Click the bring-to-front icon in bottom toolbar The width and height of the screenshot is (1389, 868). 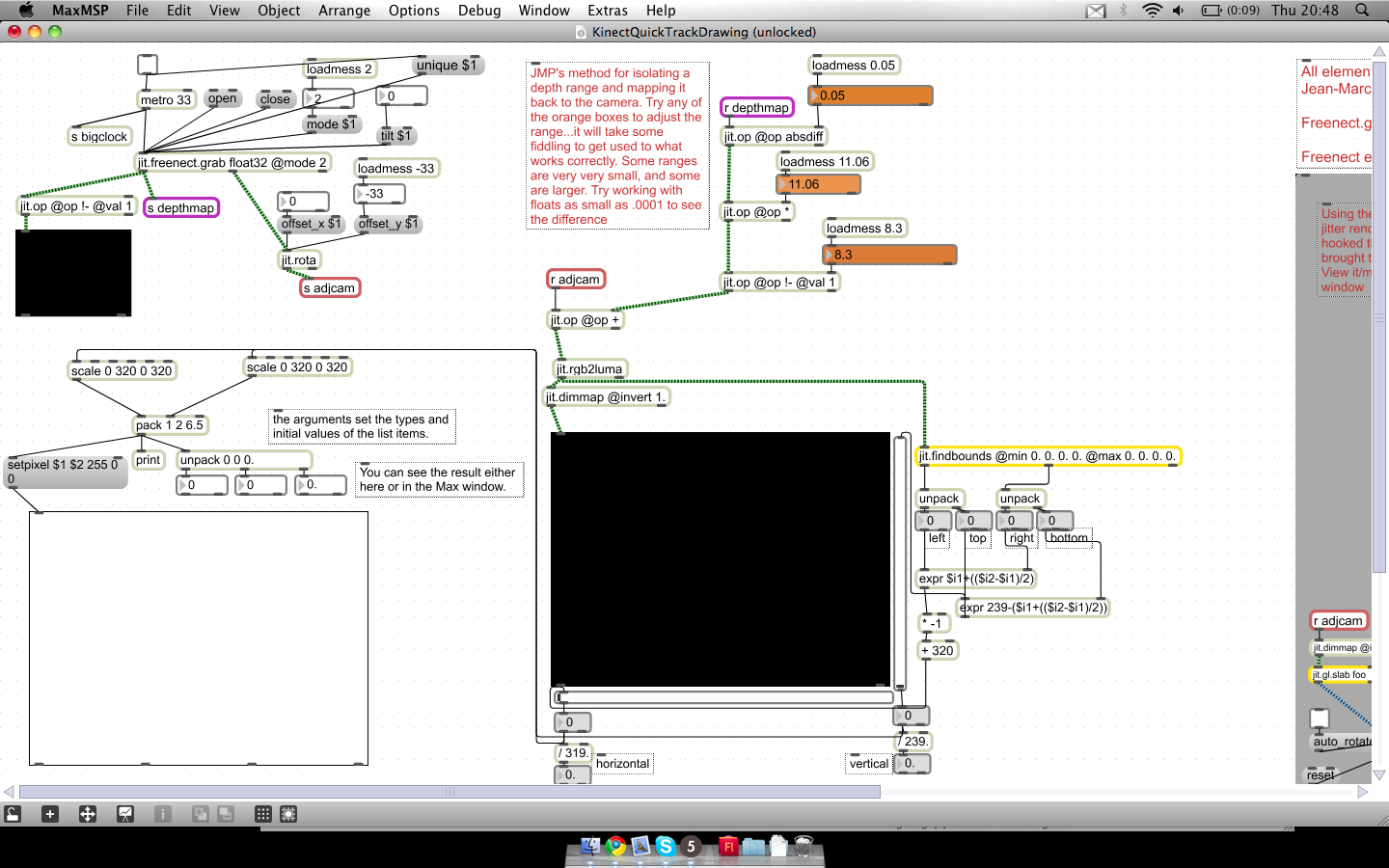coord(201,814)
